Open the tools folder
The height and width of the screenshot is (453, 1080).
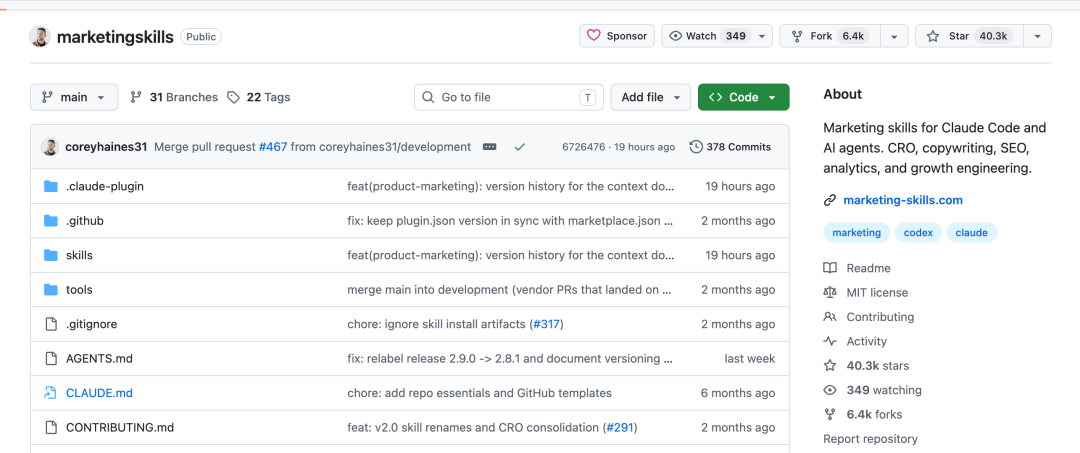pos(79,290)
